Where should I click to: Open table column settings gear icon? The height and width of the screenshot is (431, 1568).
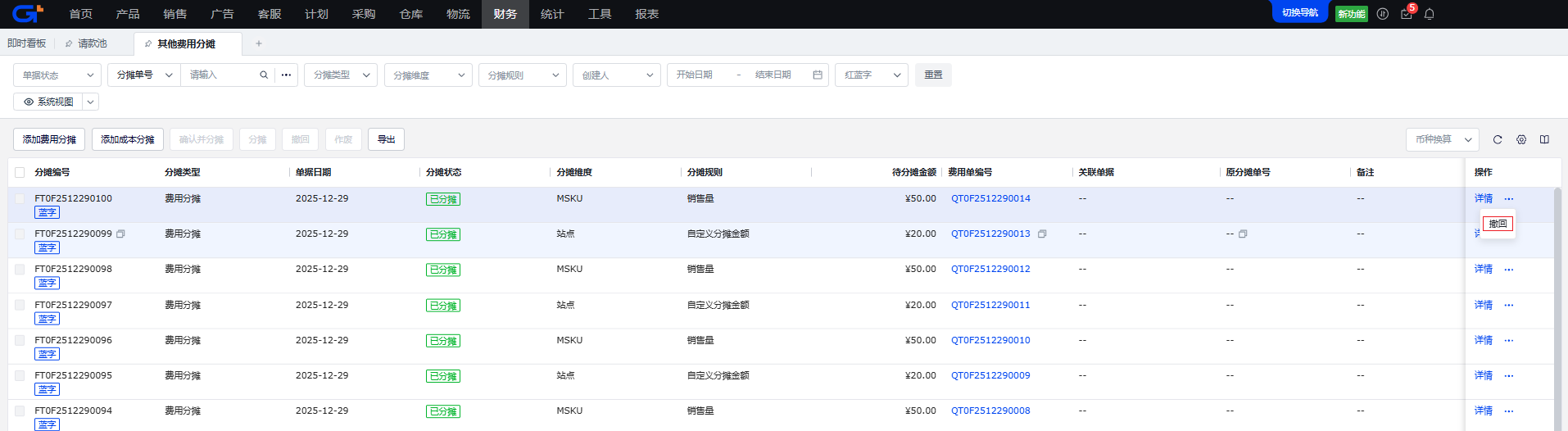pyautogui.click(x=1521, y=139)
